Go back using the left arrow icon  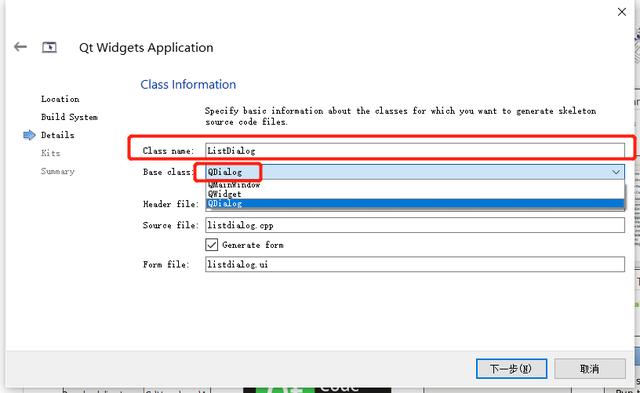20,47
